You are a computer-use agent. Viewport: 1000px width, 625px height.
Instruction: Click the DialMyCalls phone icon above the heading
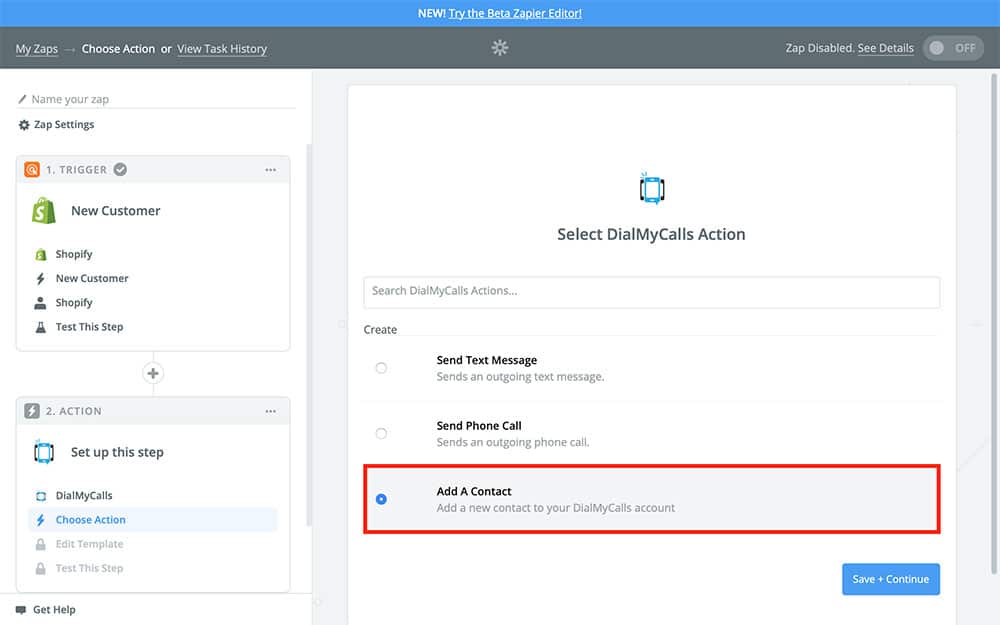click(x=651, y=189)
